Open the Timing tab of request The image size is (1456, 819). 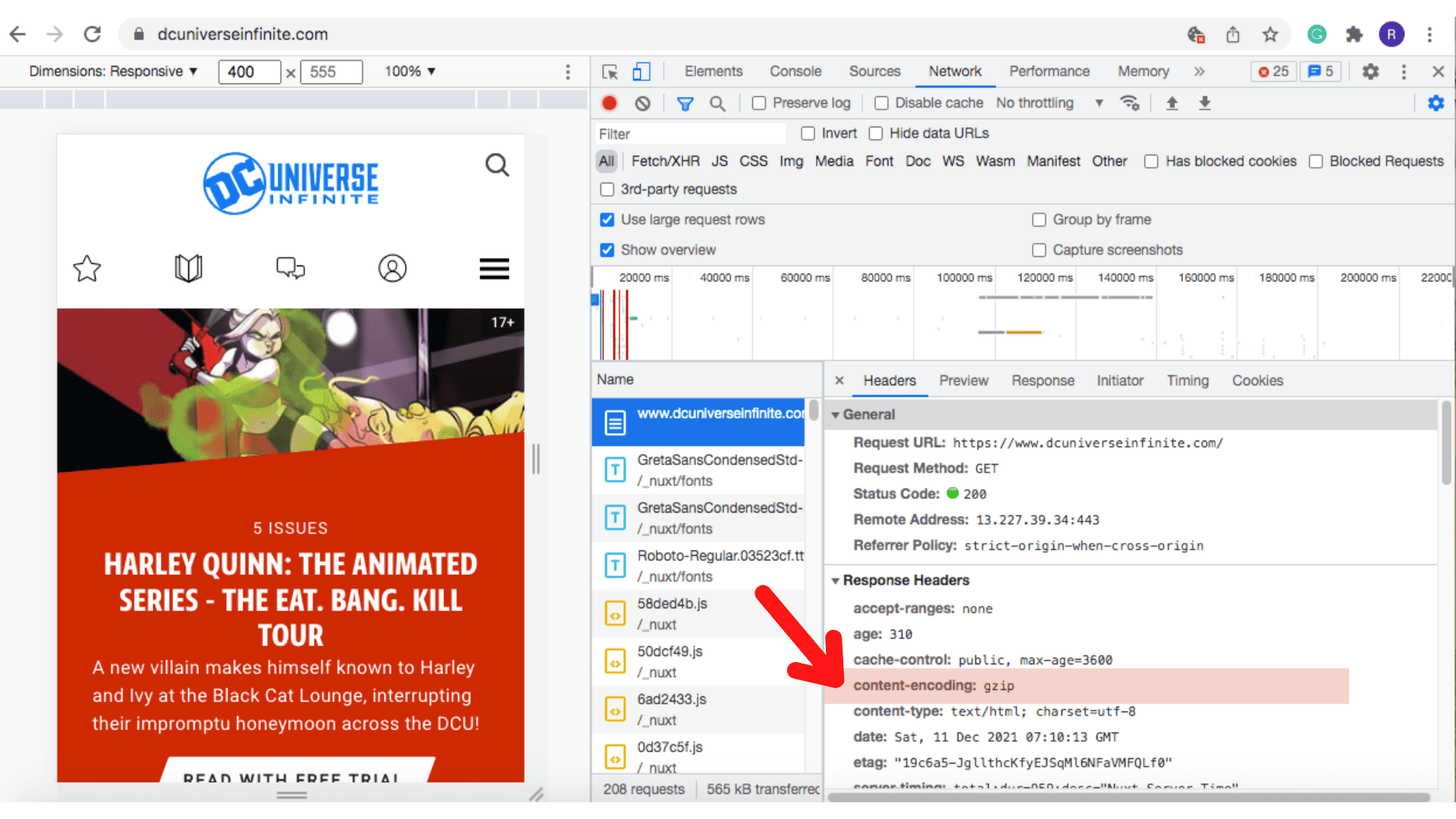click(1188, 381)
